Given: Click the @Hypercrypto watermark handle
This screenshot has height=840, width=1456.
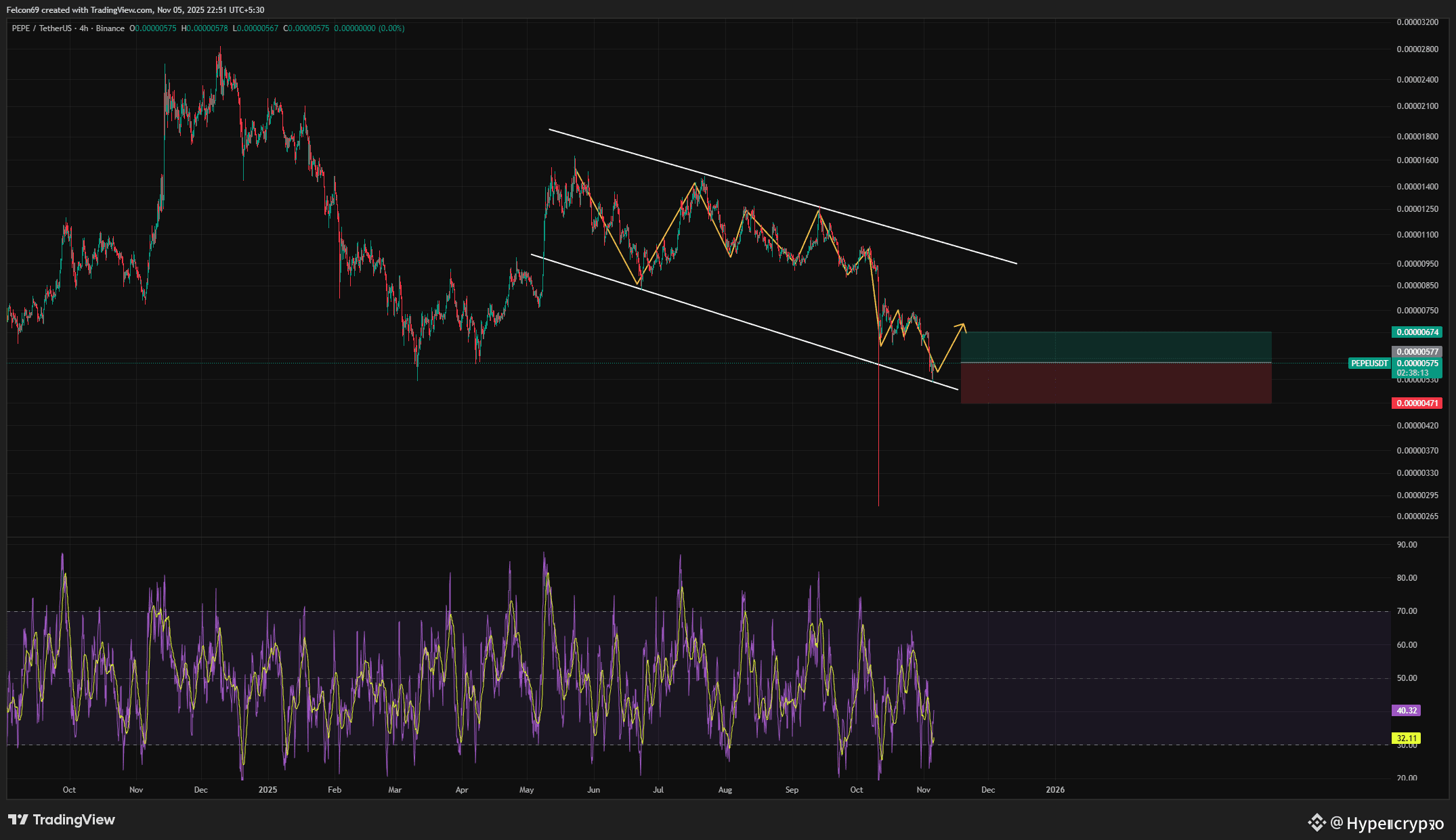Looking at the screenshot, I should 1387,823.
